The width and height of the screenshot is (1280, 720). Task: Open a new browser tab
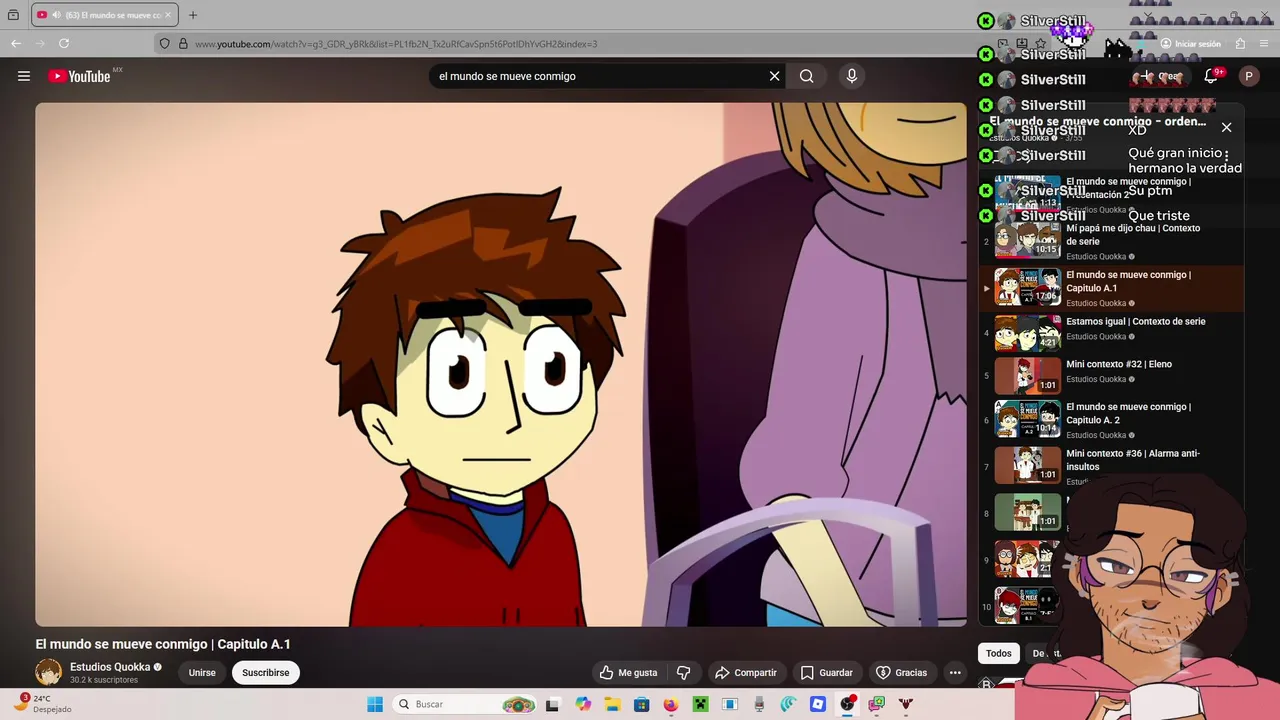pyautogui.click(x=193, y=15)
